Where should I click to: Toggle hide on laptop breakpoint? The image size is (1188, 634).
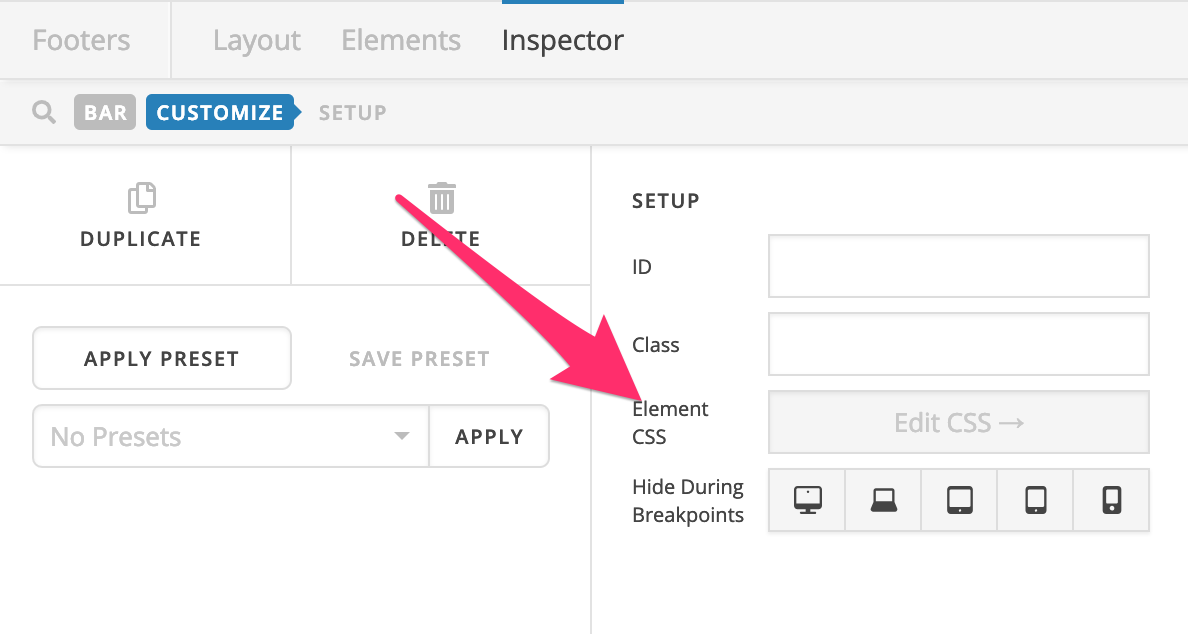[x=883, y=500]
